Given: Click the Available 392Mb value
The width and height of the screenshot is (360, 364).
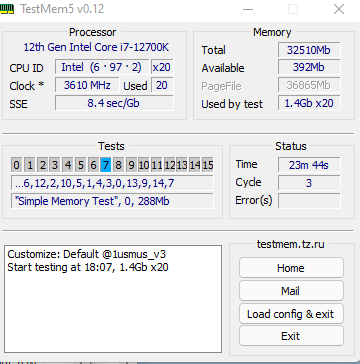Looking at the screenshot, I should [309, 68].
